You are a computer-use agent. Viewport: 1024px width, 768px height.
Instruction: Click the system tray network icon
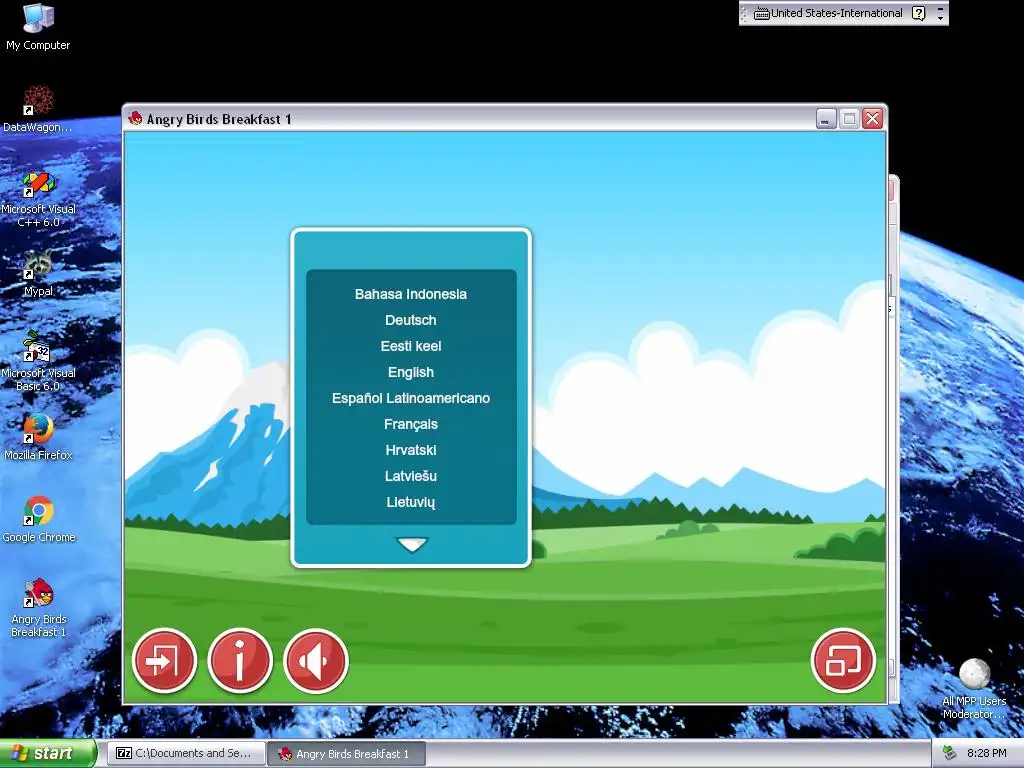[950, 753]
